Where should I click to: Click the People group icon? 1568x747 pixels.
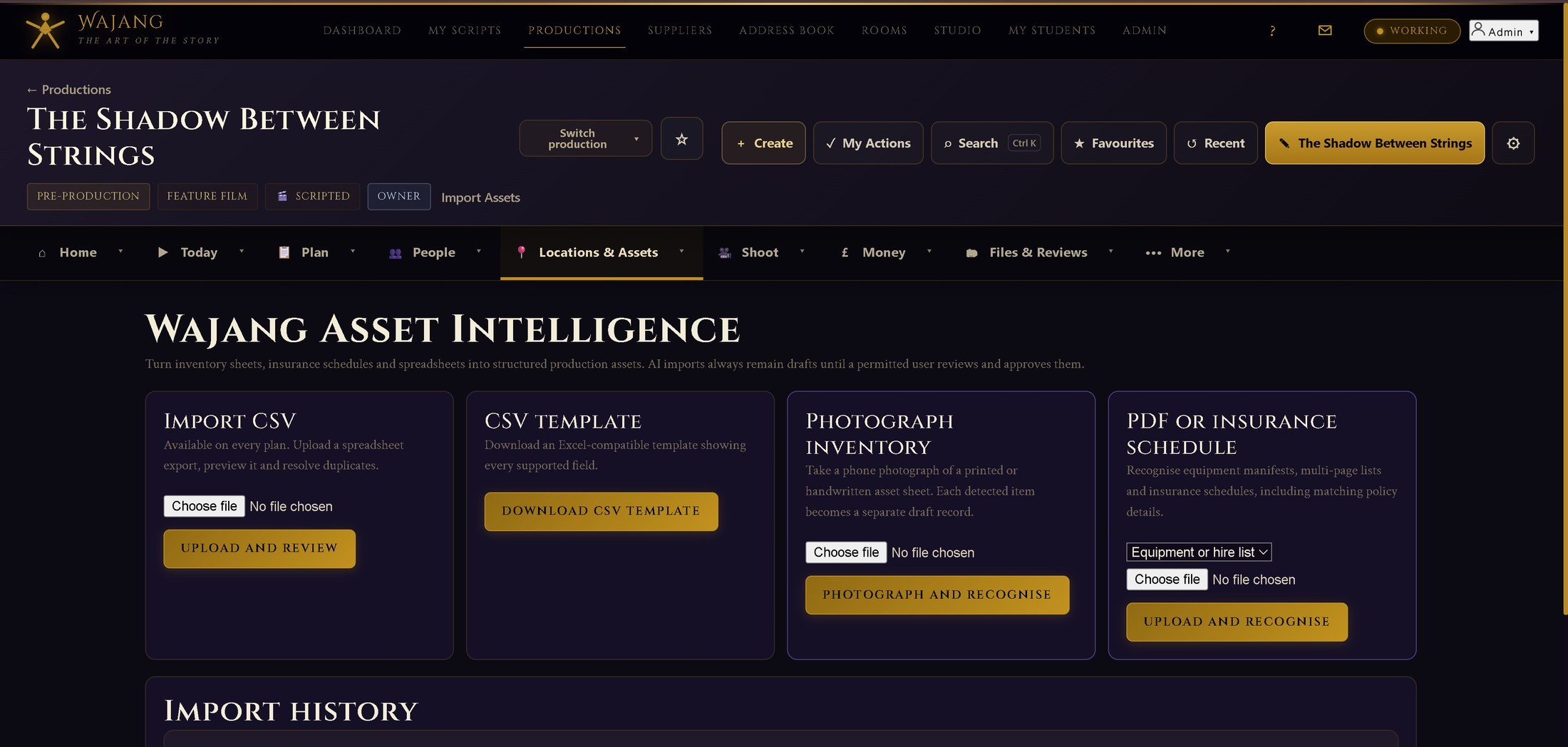pyautogui.click(x=396, y=253)
